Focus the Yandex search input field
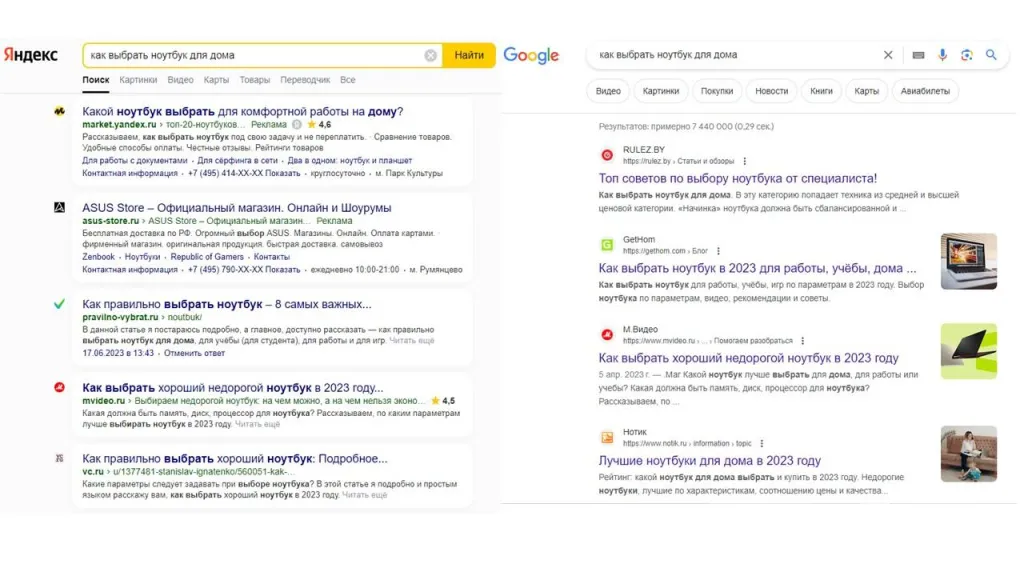 (255, 56)
